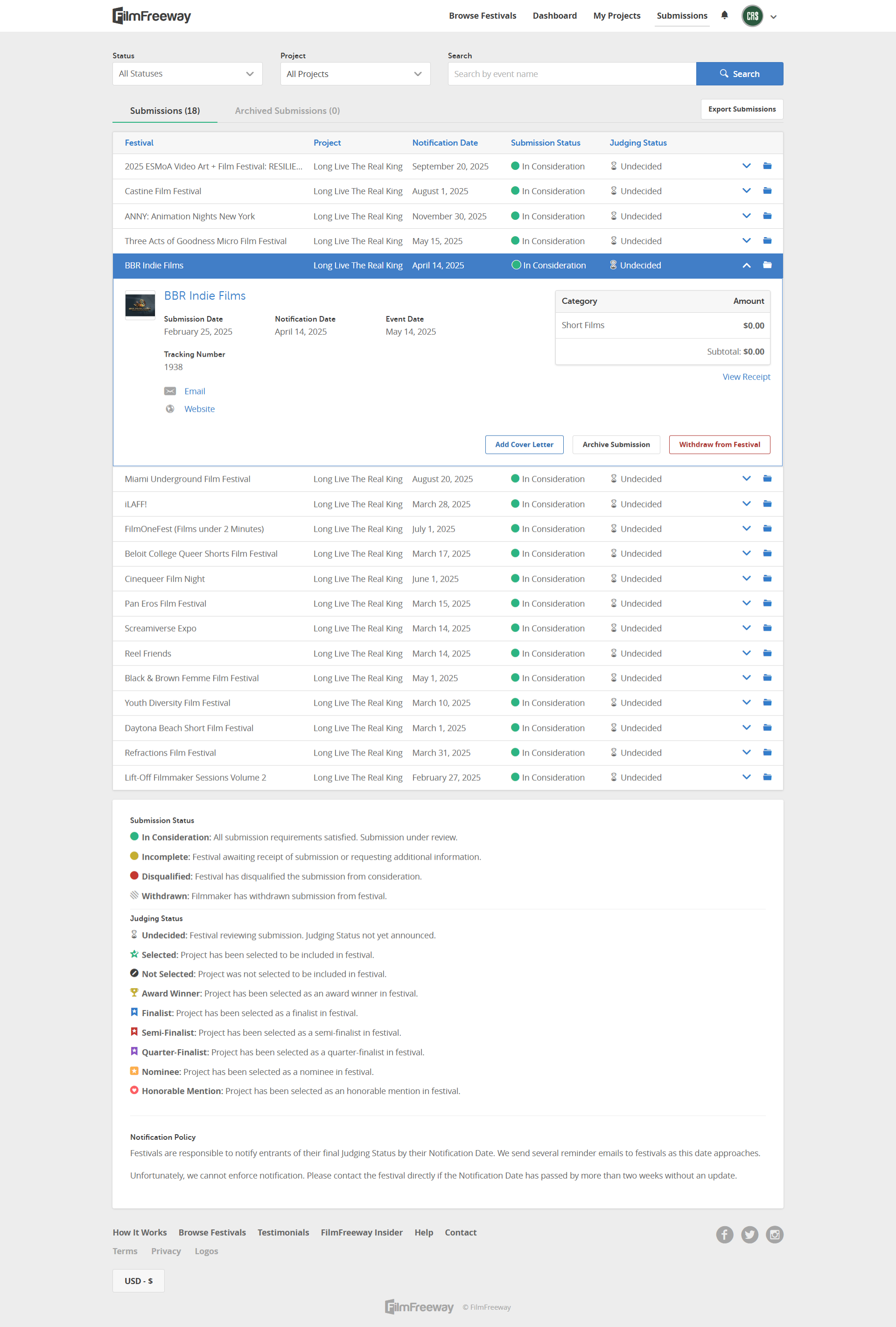Screen dimensions: 896x1327
Task: Click folder icon for Castine Film Festival
Action: [x=767, y=191]
